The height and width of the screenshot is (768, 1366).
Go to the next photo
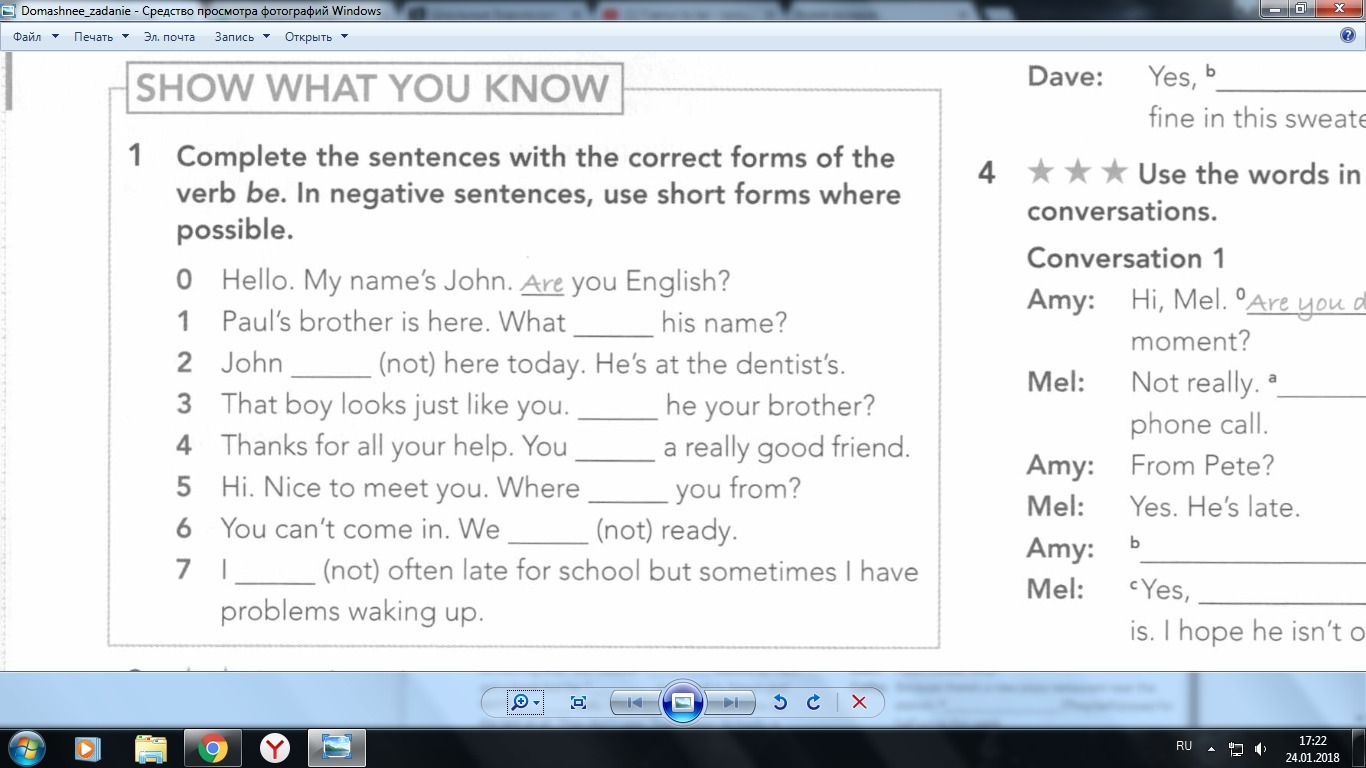click(x=731, y=702)
